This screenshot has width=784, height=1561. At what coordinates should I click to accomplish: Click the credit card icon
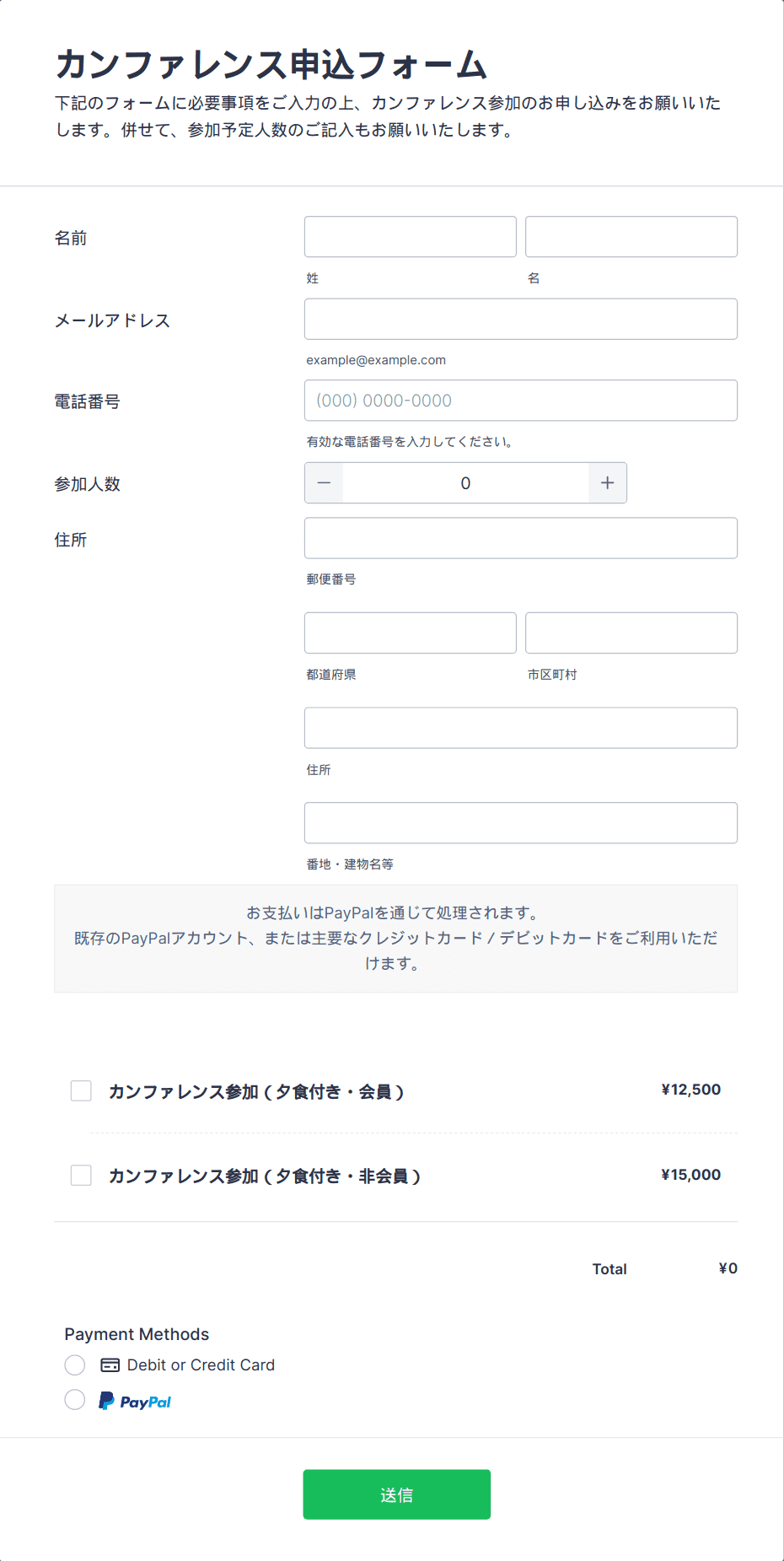[x=110, y=1365]
